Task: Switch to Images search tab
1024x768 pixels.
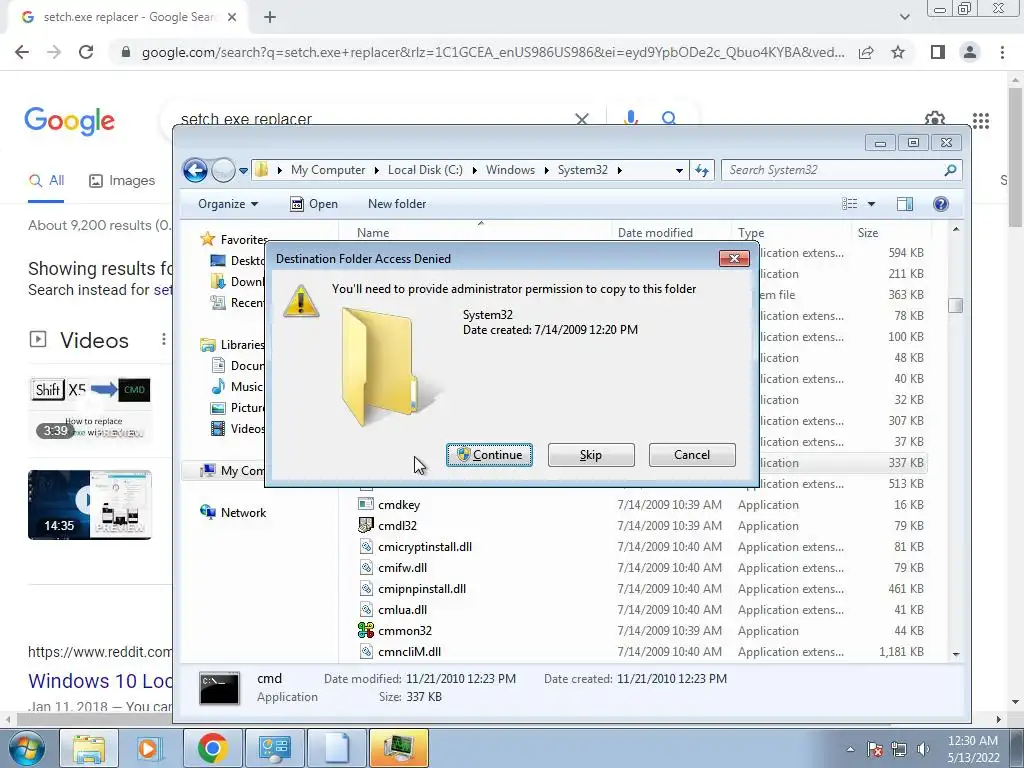Action: (122, 181)
